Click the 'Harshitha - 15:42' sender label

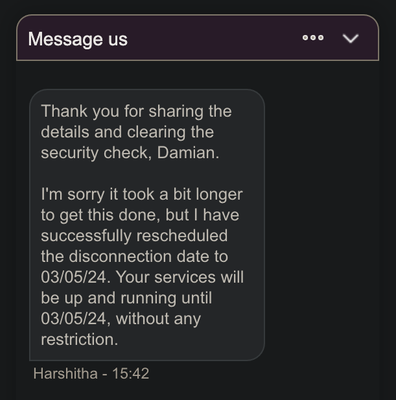click(91, 373)
